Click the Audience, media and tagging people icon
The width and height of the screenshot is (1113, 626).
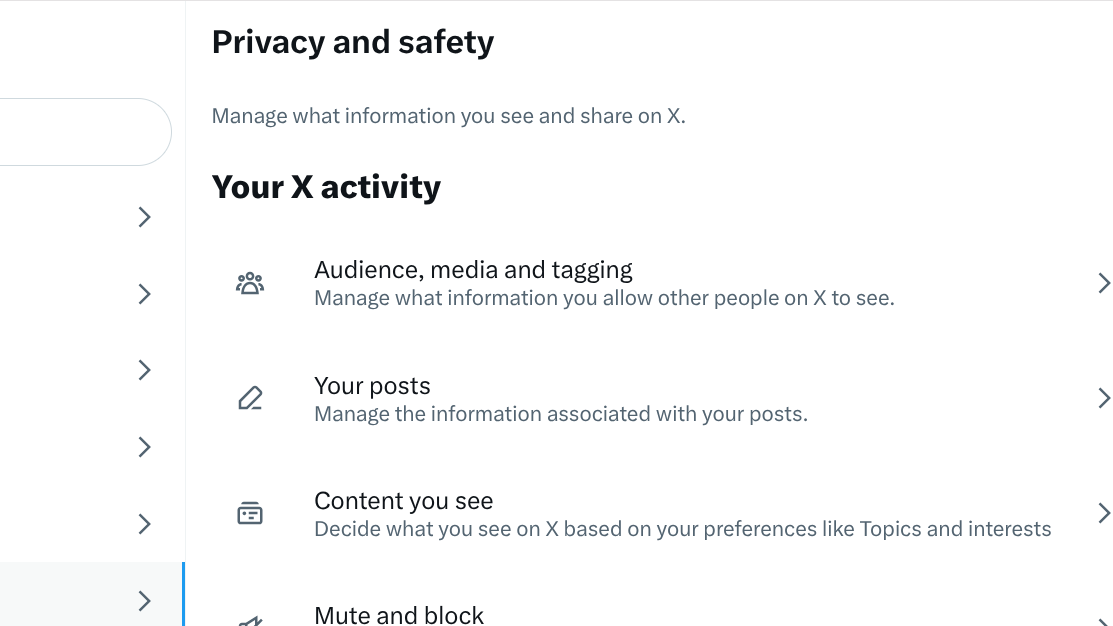(x=250, y=283)
